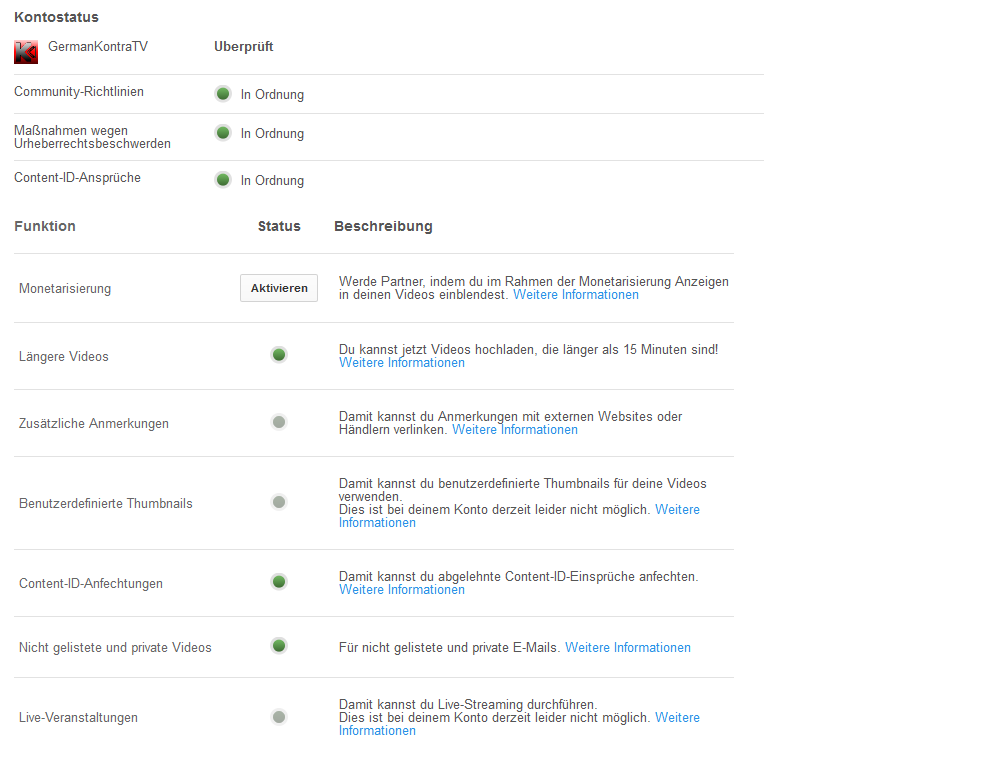Click gray status indicator for Zusätzliche Anmerkungen
Image resolution: width=1000 pixels, height=757 pixels.
point(279,422)
